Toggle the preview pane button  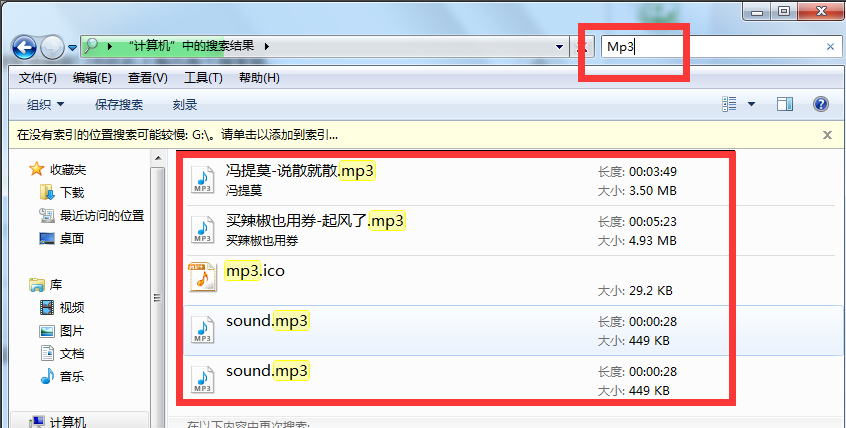click(x=785, y=105)
